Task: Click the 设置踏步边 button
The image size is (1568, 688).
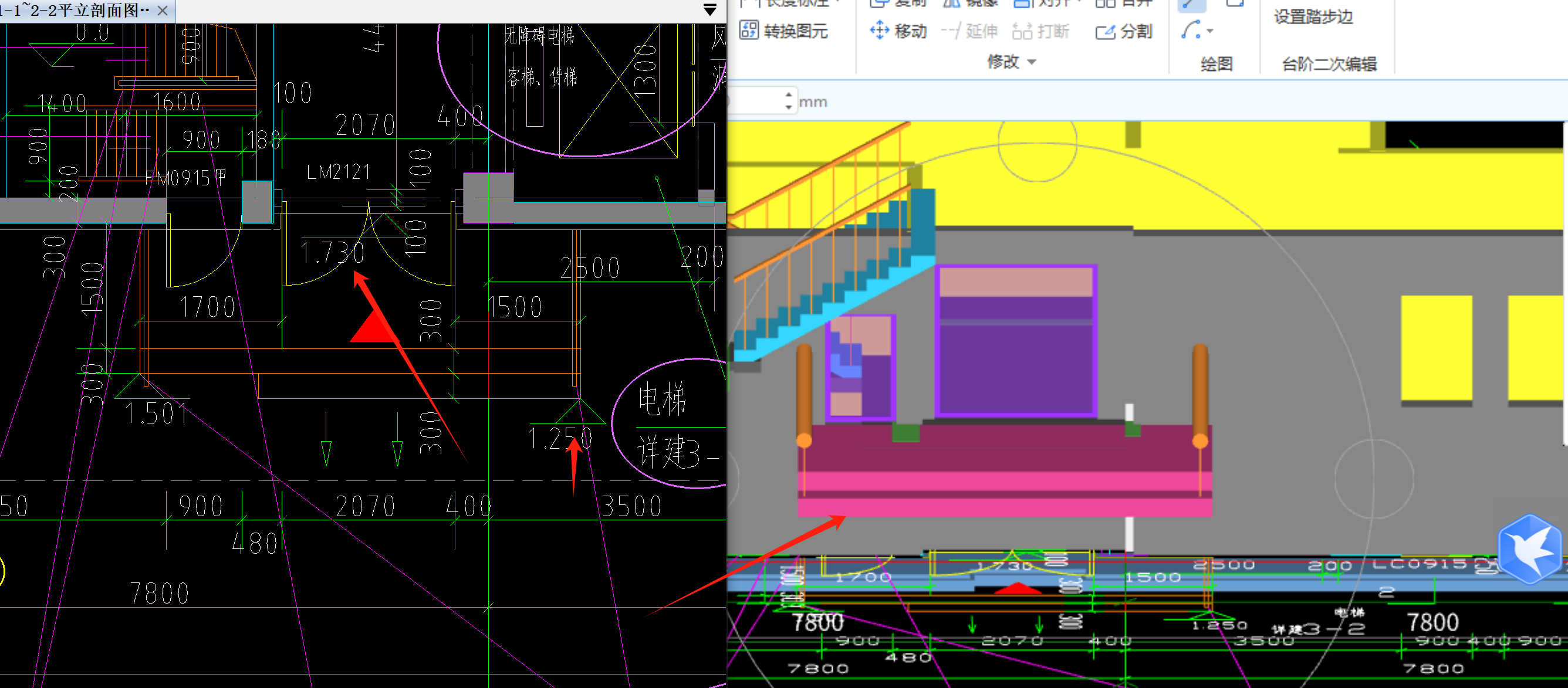Action: click(x=1313, y=16)
